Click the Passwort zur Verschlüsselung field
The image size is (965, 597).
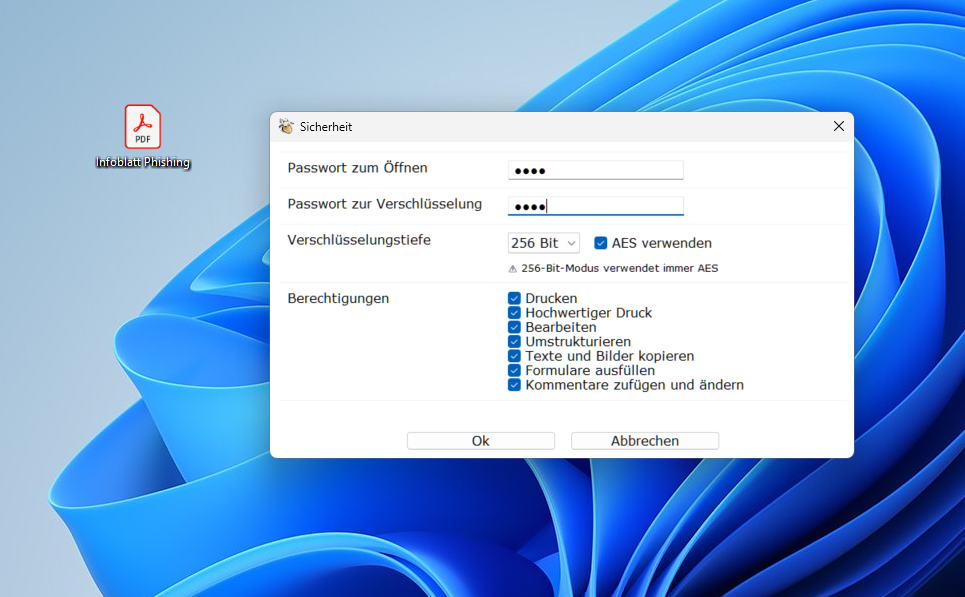click(595, 206)
